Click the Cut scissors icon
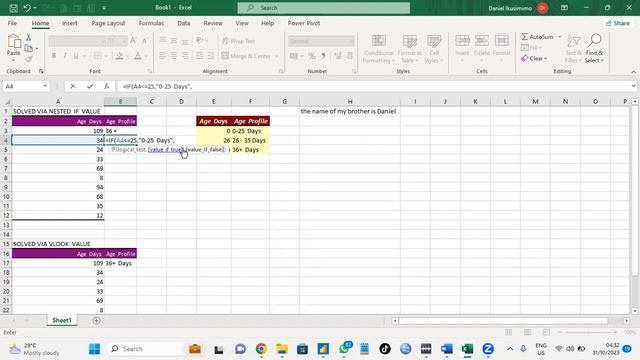The height and width of the screenshot is (360, 640). [29, 38]
